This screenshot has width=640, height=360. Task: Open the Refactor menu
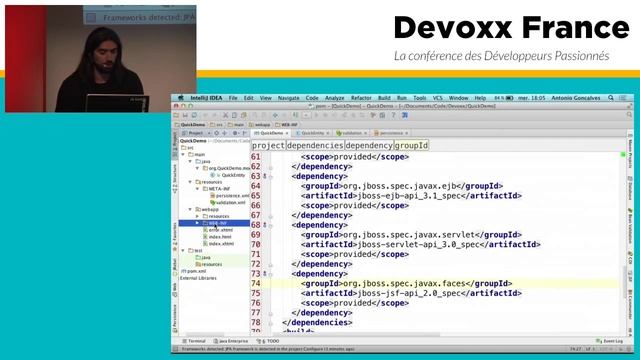click(x=361, y=98)
